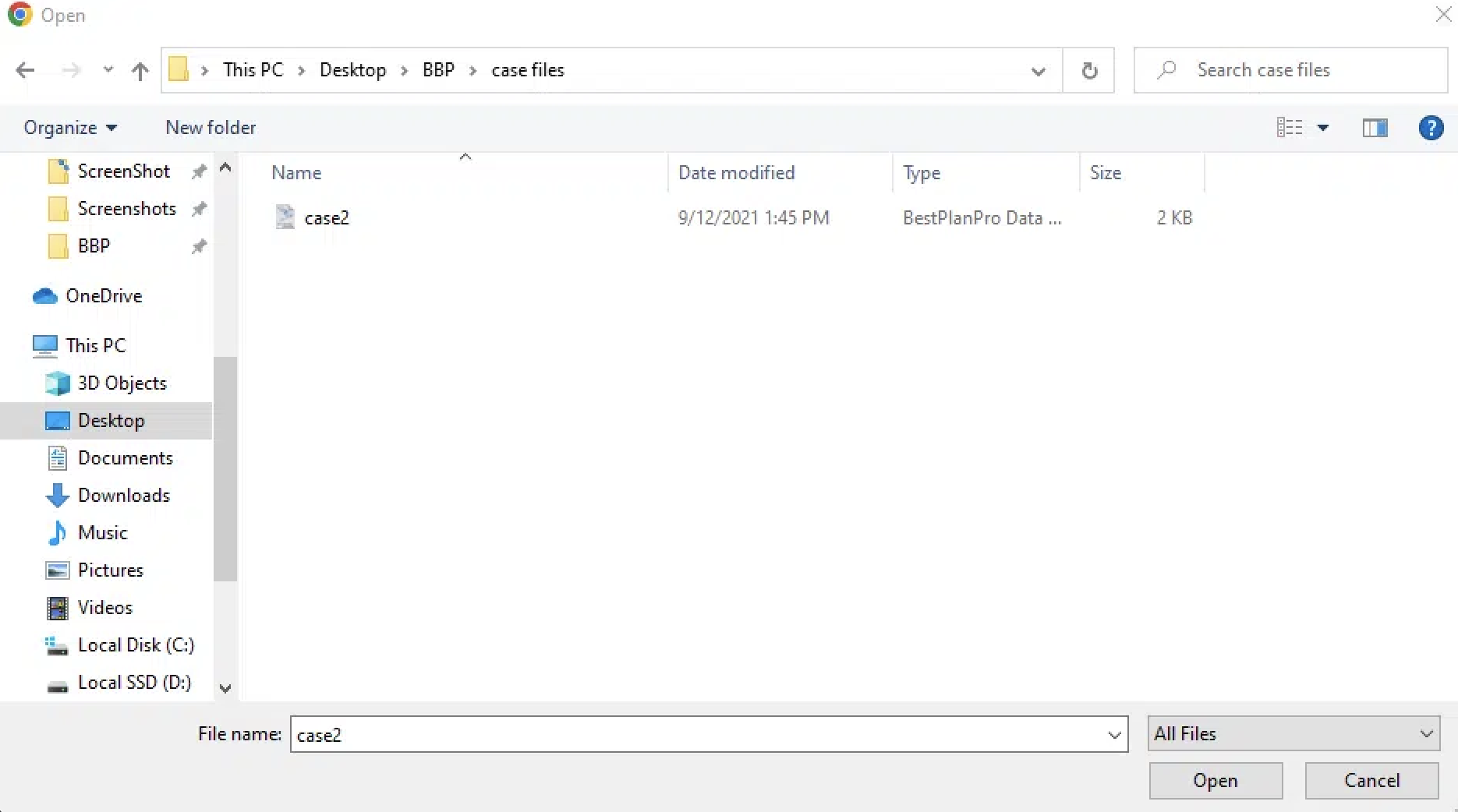Click the sidebar scroll down arrow

click(225, 688)
